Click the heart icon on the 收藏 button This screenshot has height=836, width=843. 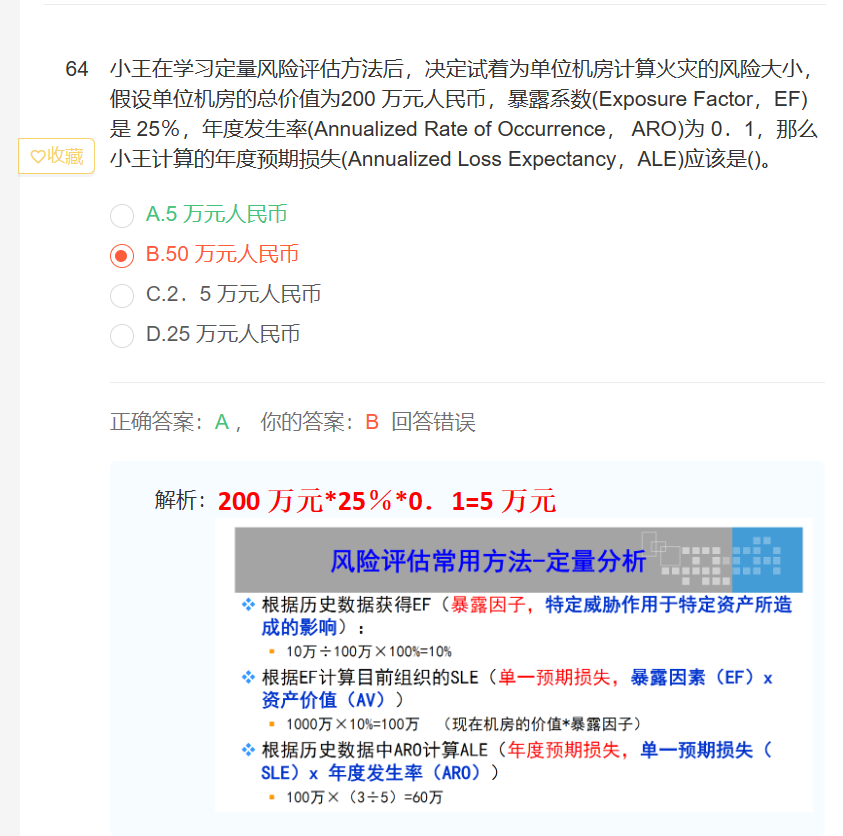pos(38,156)
